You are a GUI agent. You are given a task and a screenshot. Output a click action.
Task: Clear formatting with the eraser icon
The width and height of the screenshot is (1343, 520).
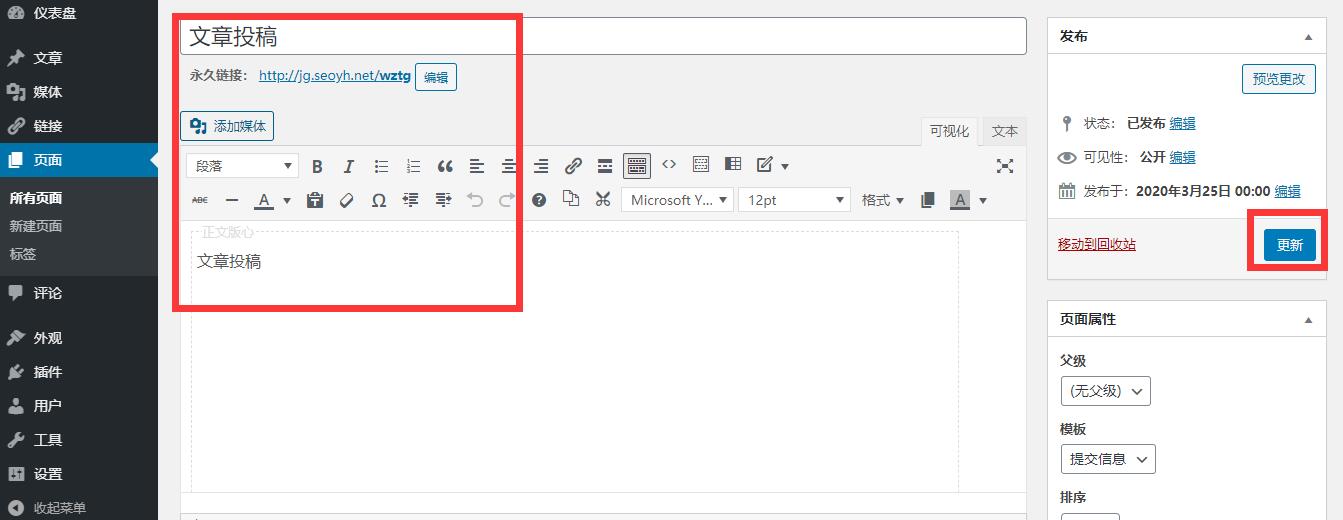(347, 200)
